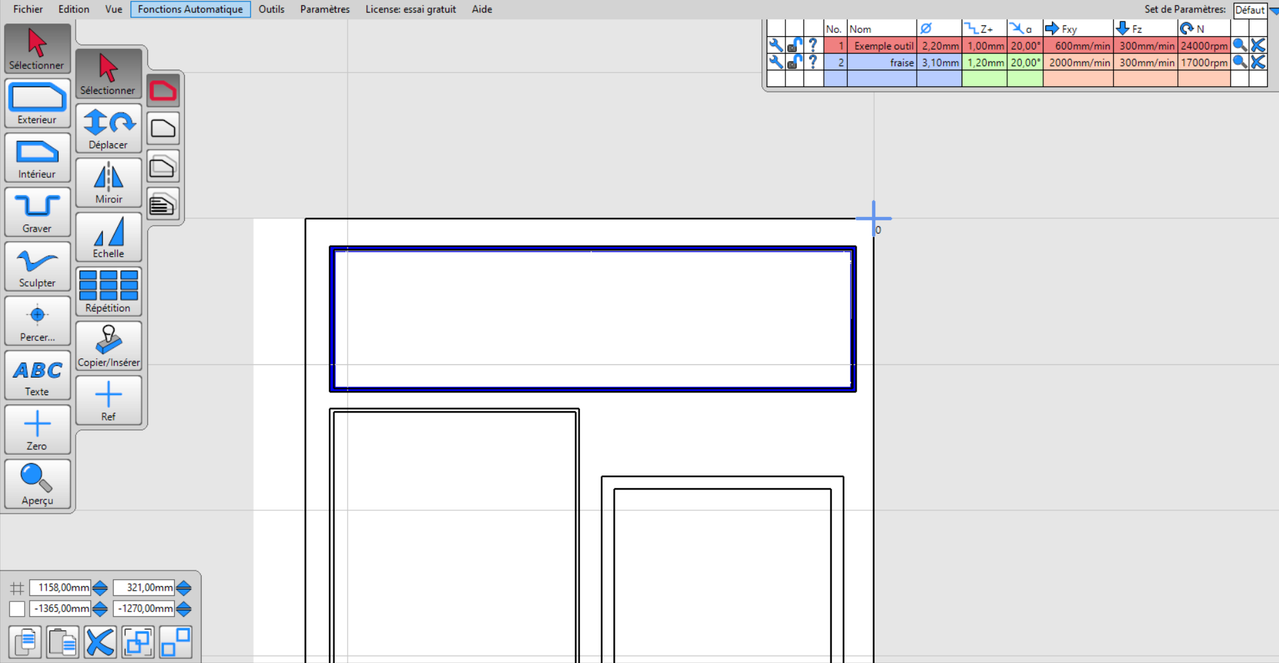
Task: Select the Déplacer move/rotate tool
Action: pyautogui.click(x=108, y=129)
